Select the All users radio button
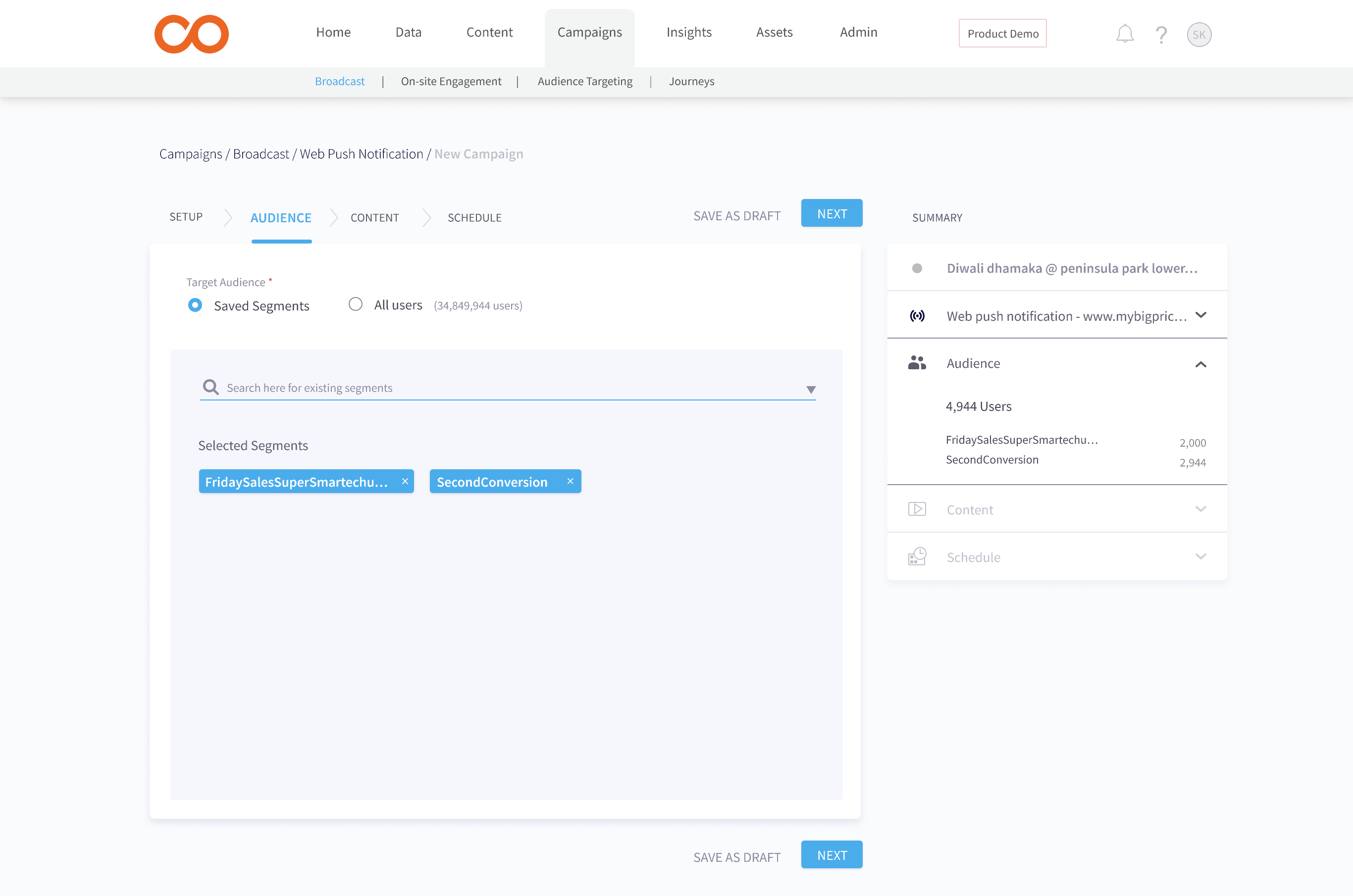 [x=356, y=304]
